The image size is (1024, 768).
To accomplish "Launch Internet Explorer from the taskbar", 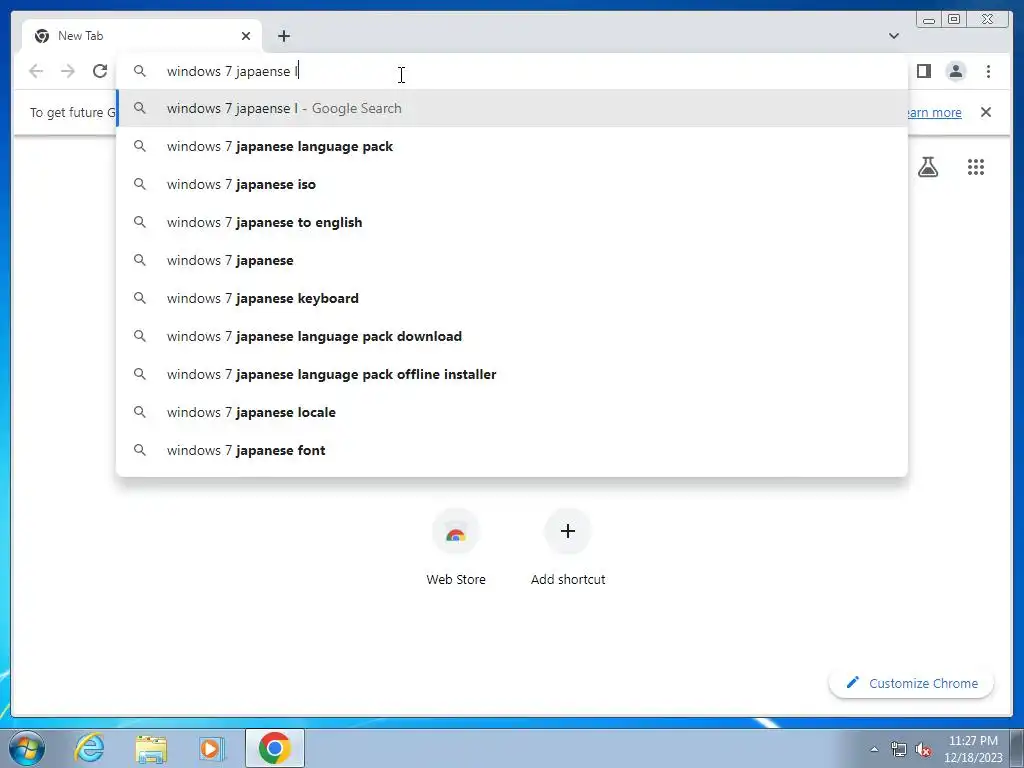I will 89,748.
